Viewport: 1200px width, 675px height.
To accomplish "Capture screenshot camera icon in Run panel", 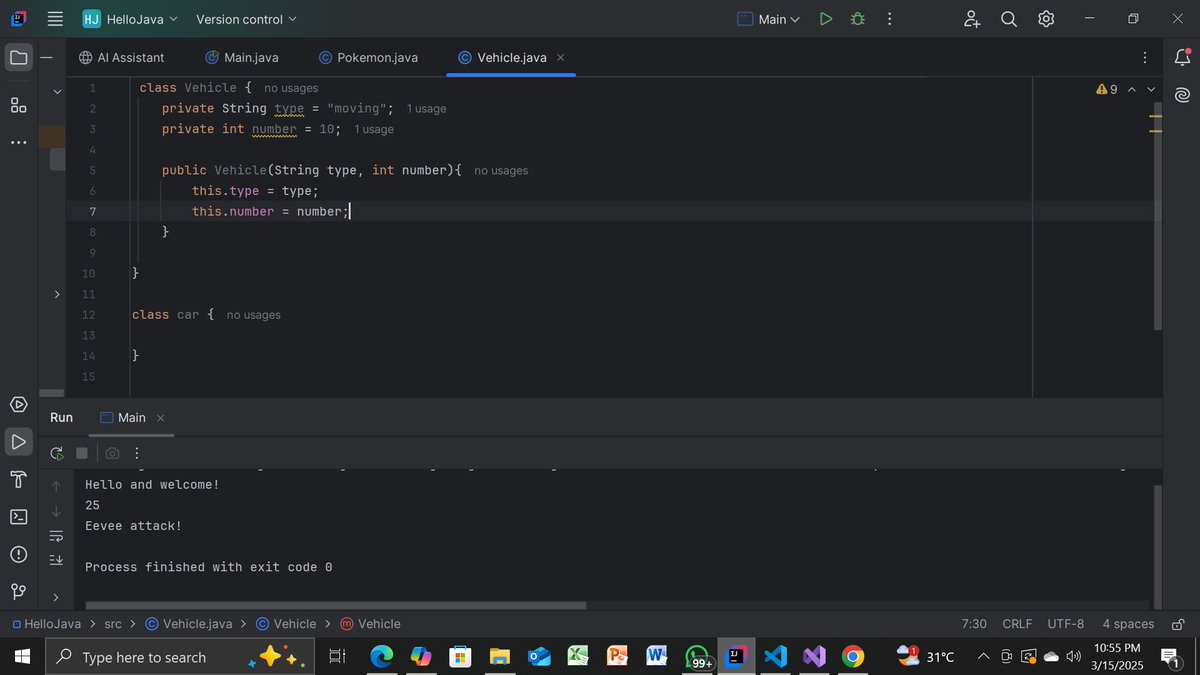I will 112,453.
